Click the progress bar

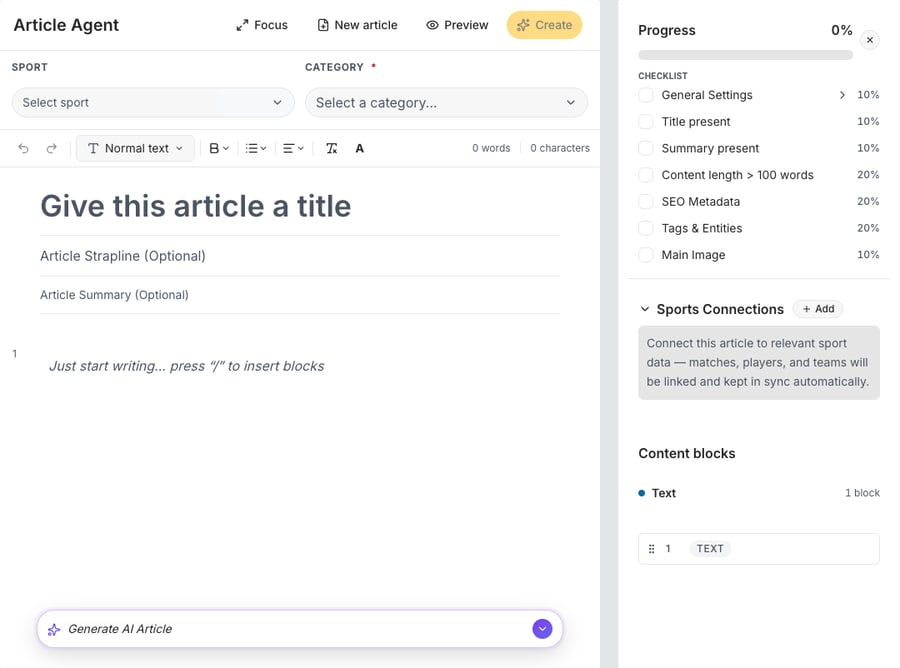(746, 55)
